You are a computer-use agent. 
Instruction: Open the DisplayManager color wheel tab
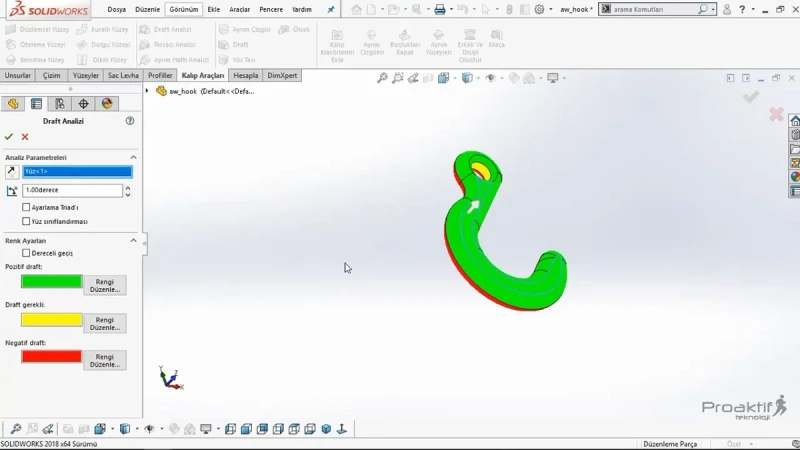[107, 104]
